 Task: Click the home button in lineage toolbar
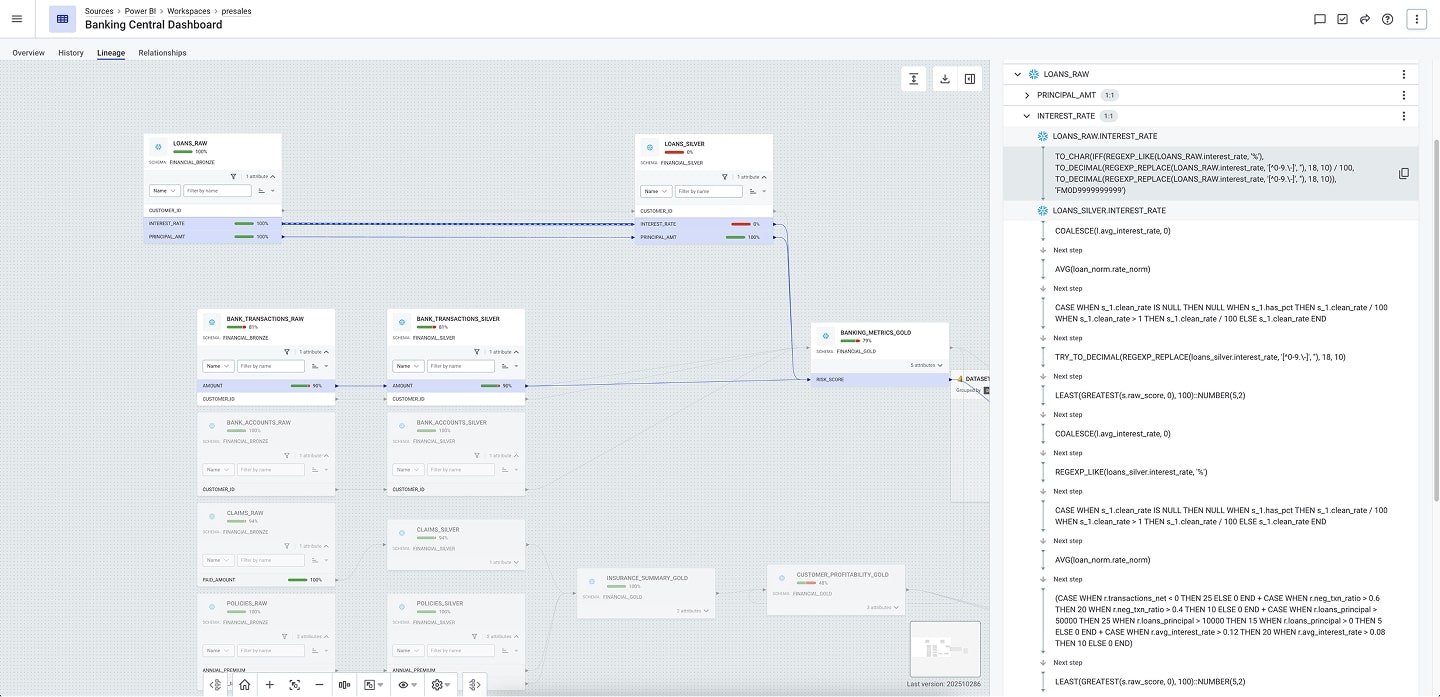pos(245,685)
